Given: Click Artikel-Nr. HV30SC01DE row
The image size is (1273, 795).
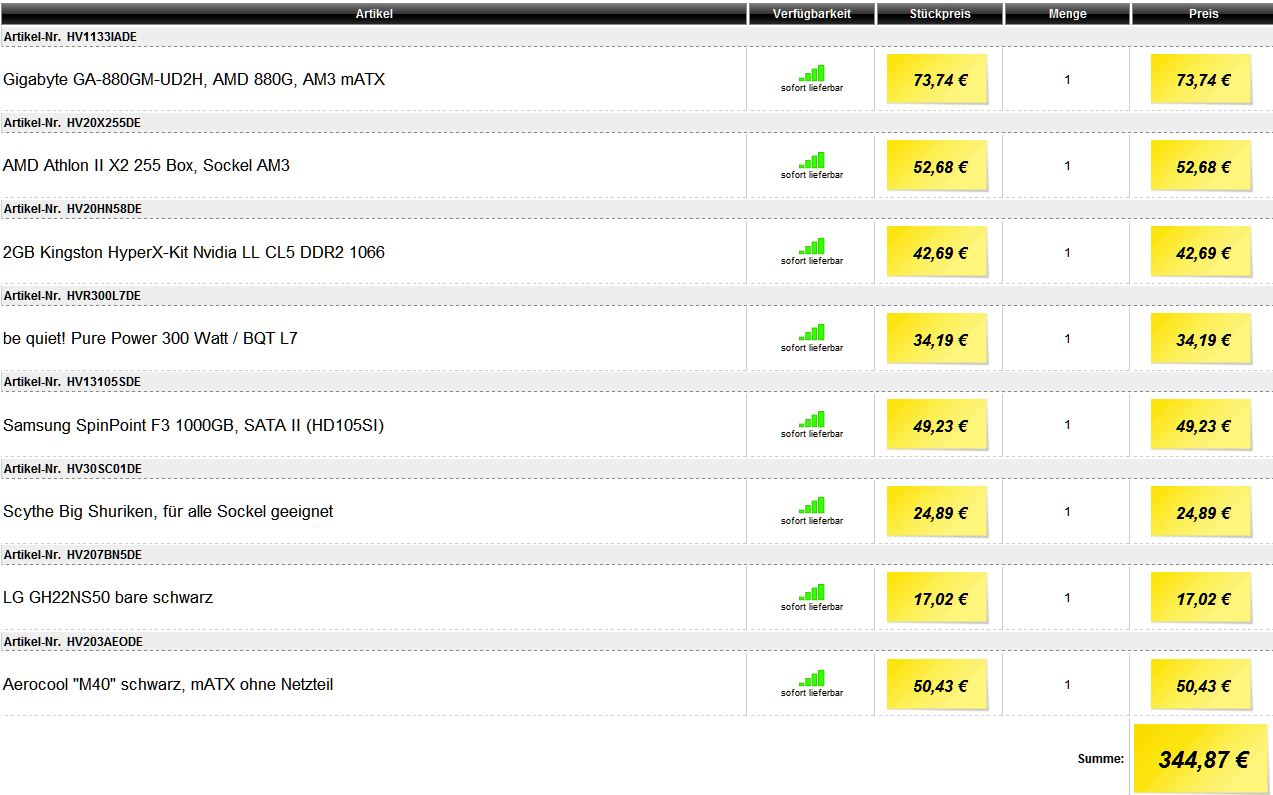Looking at the screenshot, I should (636, 468).
